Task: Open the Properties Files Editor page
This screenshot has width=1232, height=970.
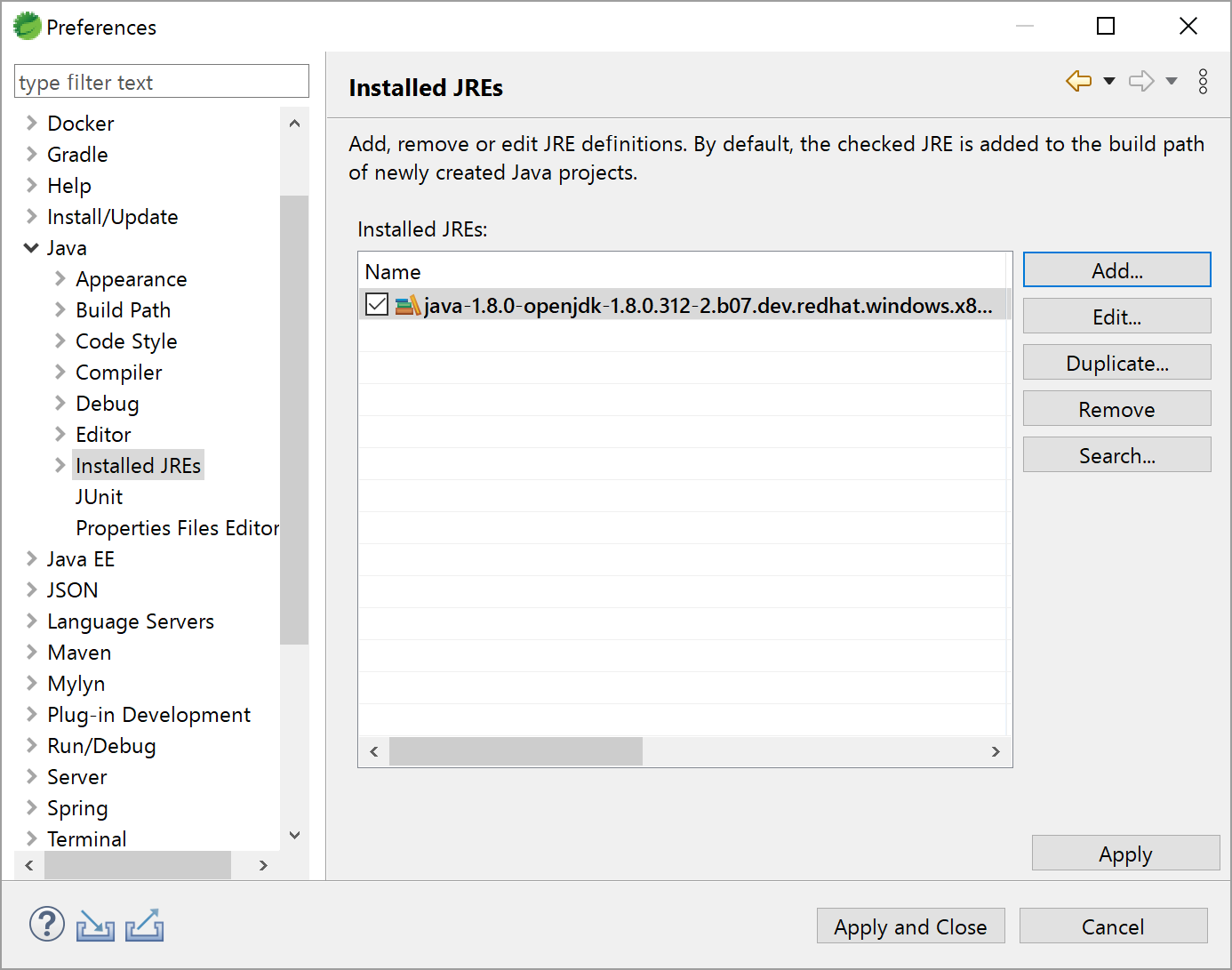Action: tap(177, 528)
